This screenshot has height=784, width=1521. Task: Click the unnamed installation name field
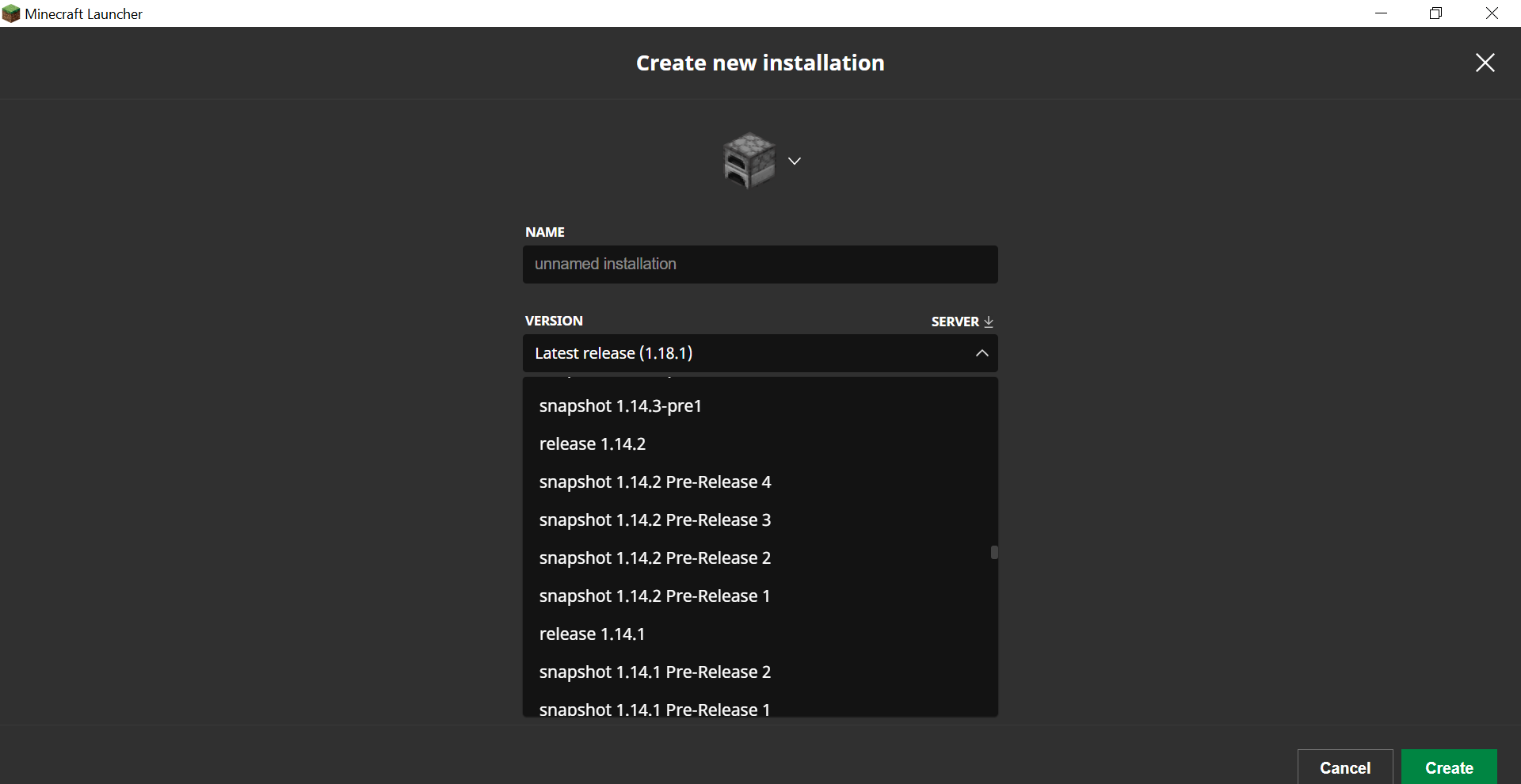(x=760, y=265)
